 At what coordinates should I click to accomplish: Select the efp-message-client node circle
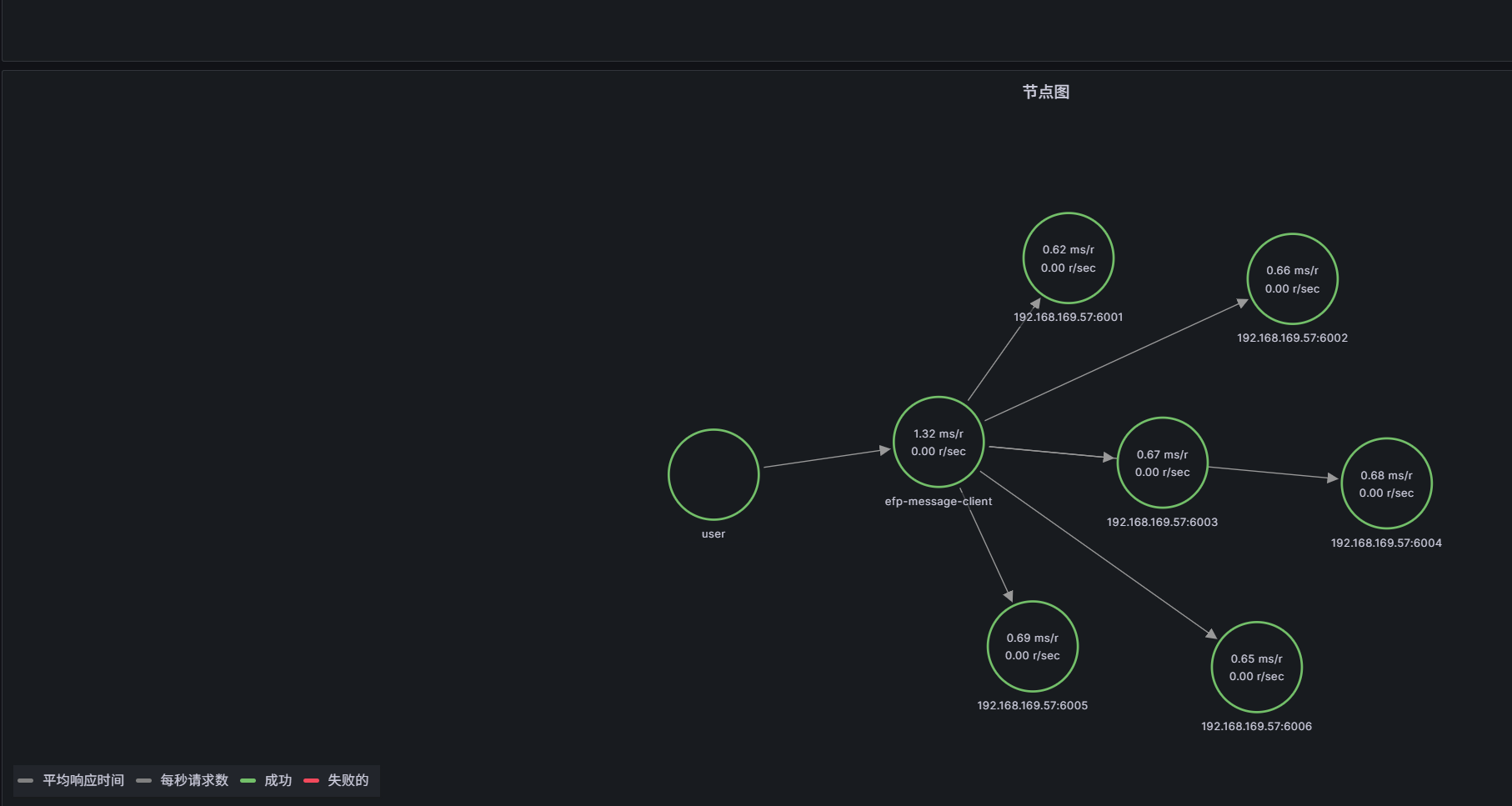(939, 442)
